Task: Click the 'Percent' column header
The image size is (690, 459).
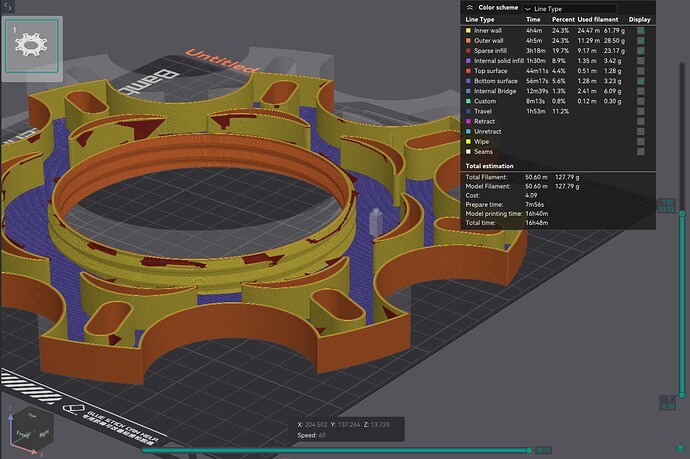Action: tap(563, 19)
